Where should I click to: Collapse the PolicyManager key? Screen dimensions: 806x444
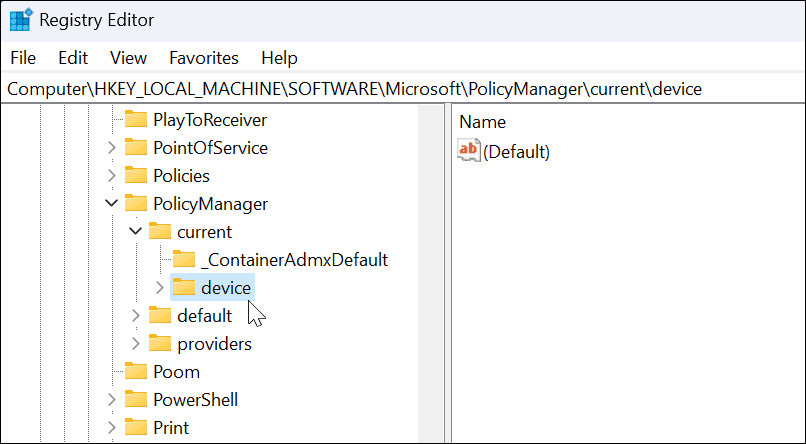point(110,204)
